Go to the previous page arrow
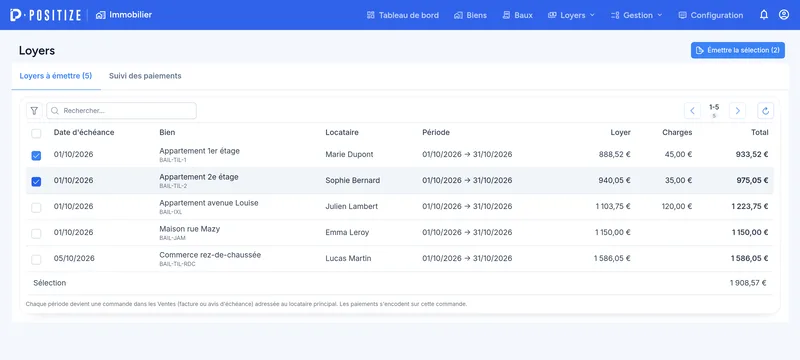Screen dimensions: 800x360 coord(692,111)
